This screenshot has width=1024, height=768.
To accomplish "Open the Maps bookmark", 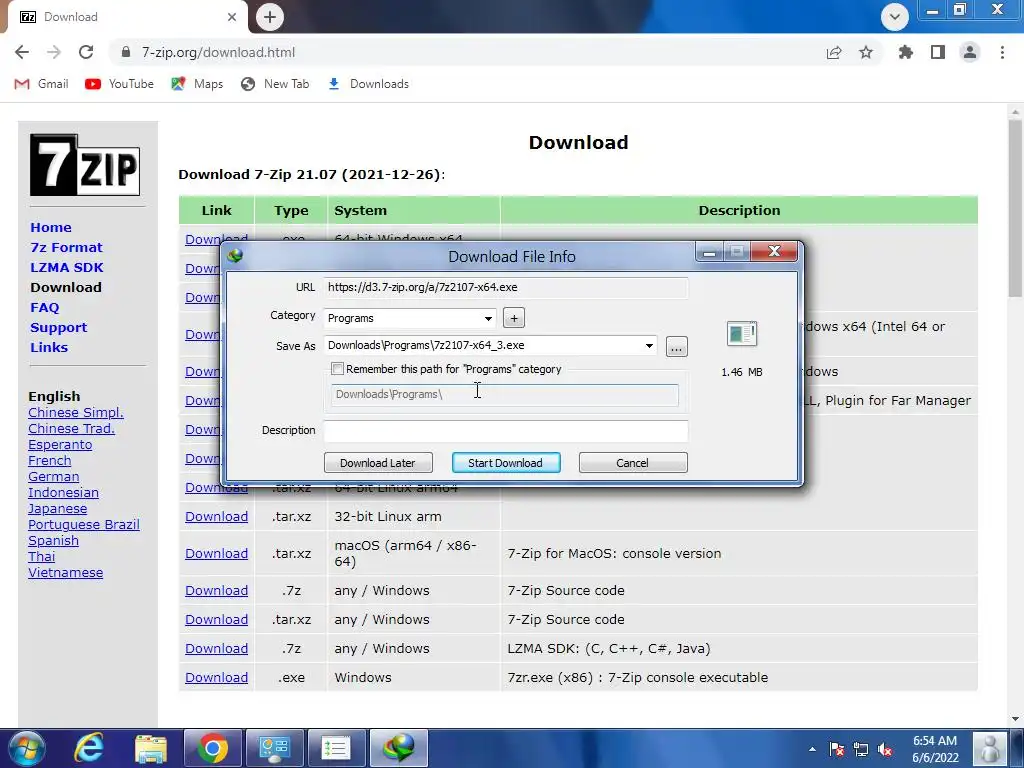I will pos(197,84).
